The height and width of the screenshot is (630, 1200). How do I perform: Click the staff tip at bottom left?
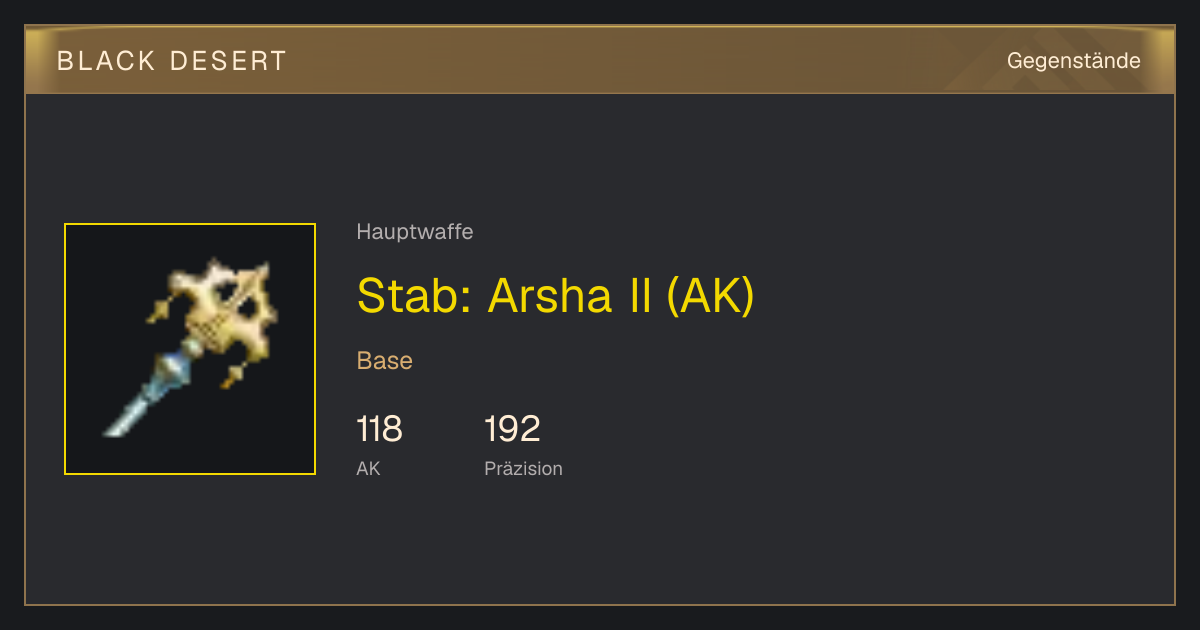pyautogui.click(x=117, y=424)
